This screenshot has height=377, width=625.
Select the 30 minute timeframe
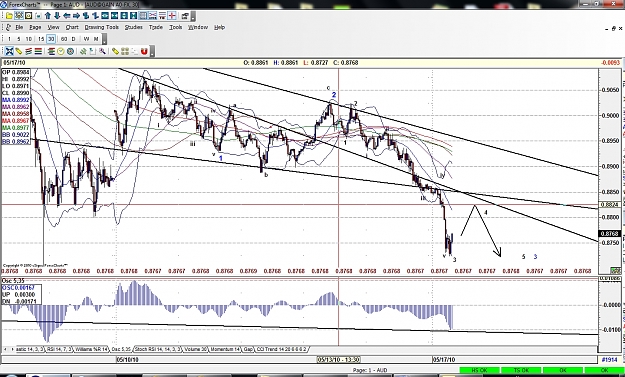[51, 39]
